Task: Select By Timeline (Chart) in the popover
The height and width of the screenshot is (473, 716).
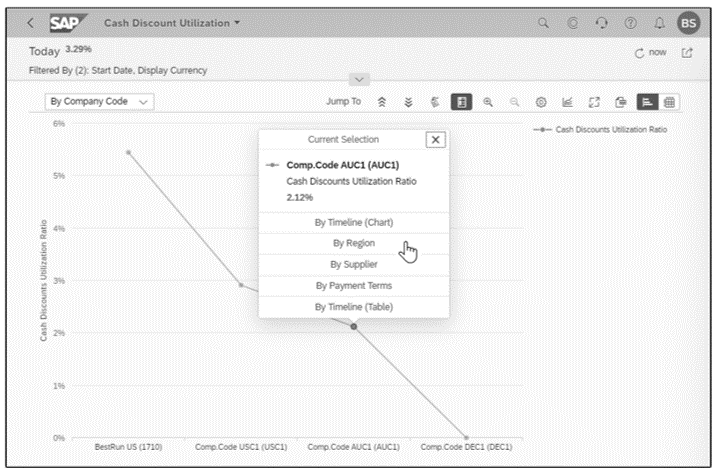Action: (354, 222)
